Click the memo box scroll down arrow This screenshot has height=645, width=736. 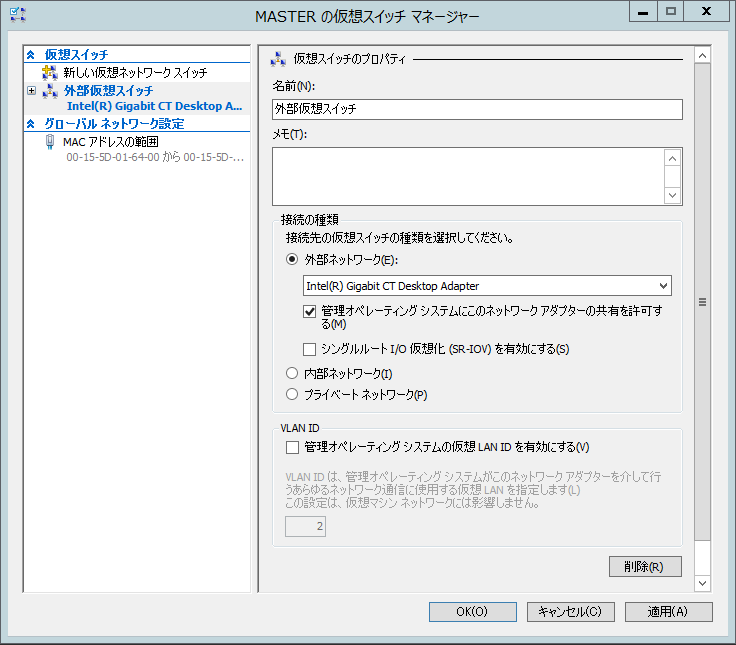pyautogui.click(x=672, y=195)
